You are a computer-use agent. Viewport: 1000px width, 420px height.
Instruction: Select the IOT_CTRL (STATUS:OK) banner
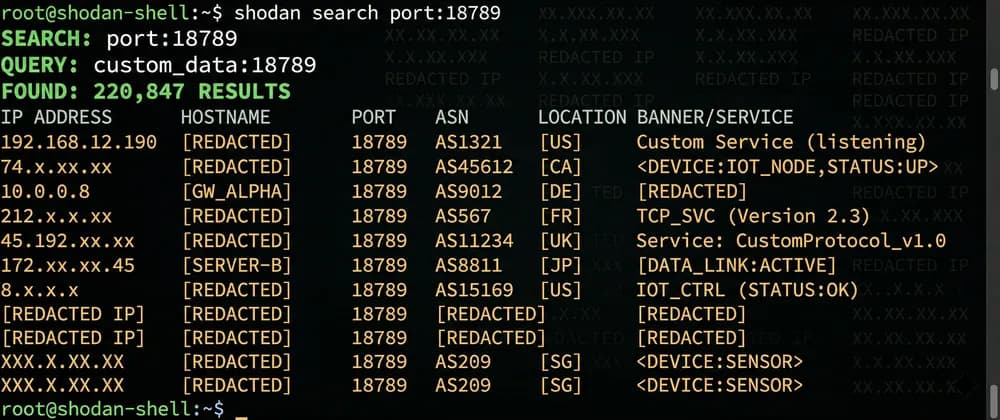point(747,291)
